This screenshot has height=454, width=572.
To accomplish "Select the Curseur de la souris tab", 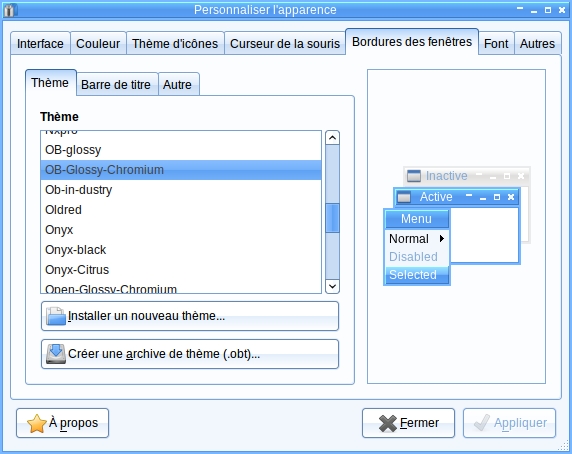I will [285, 43].
